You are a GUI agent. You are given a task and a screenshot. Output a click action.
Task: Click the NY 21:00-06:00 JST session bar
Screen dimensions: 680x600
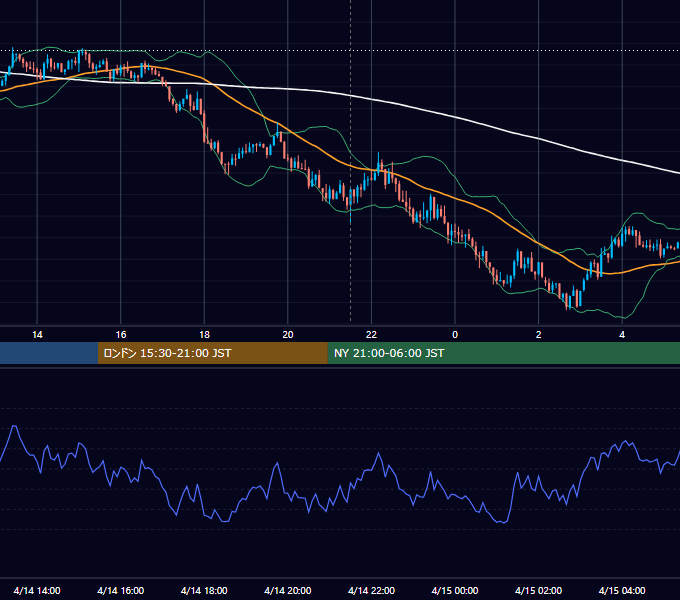(503, 353)
